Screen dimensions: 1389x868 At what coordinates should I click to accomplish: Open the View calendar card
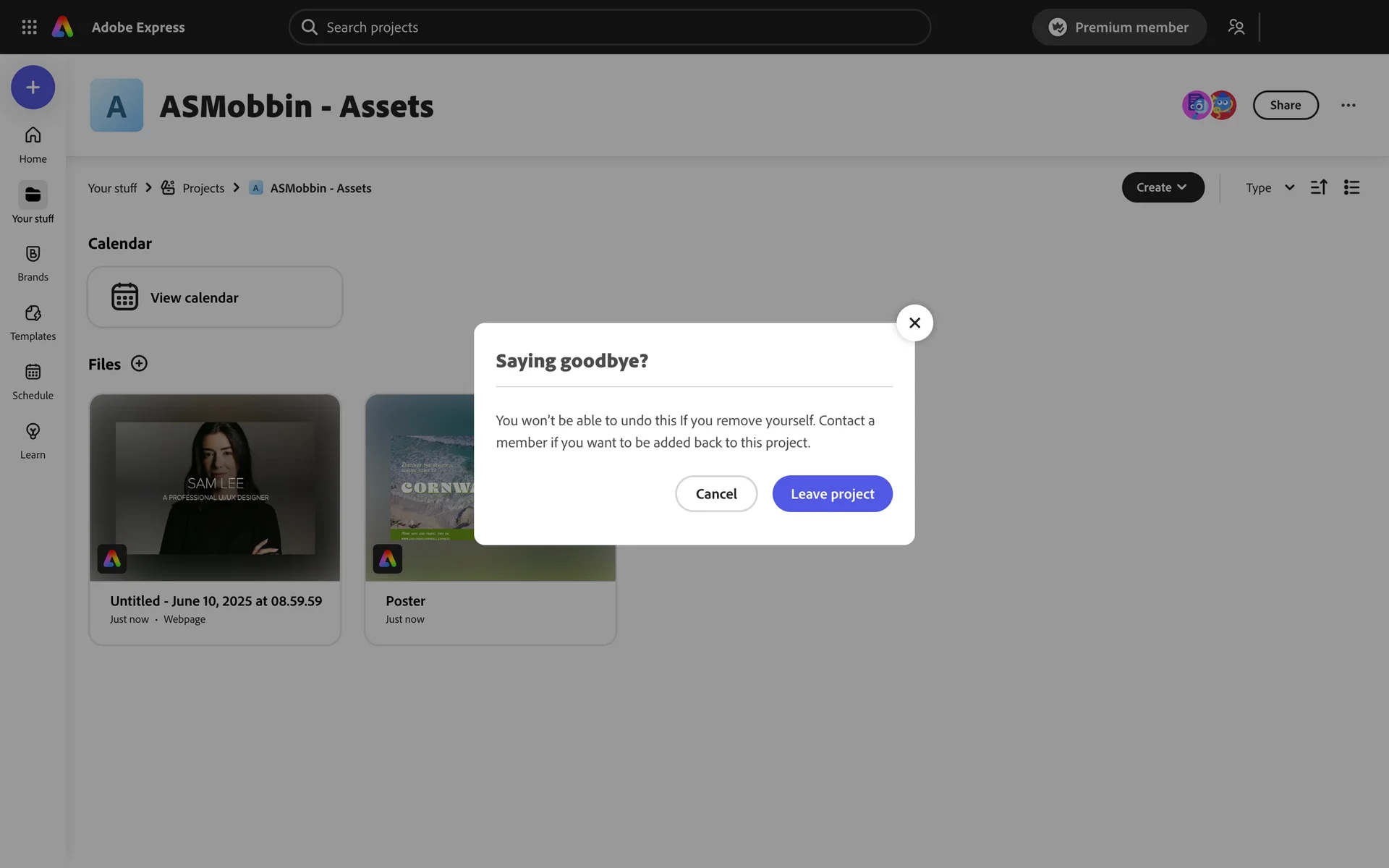tap(215, 297)
